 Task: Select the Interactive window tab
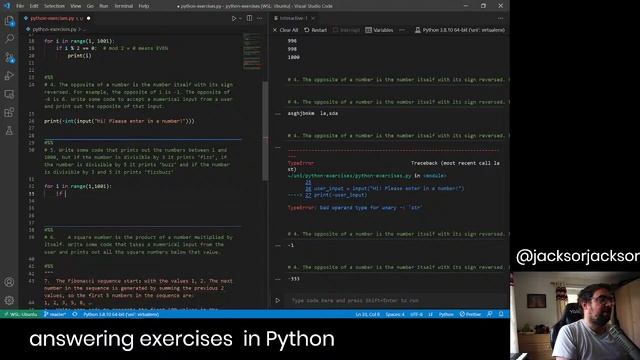coord(295,18)
